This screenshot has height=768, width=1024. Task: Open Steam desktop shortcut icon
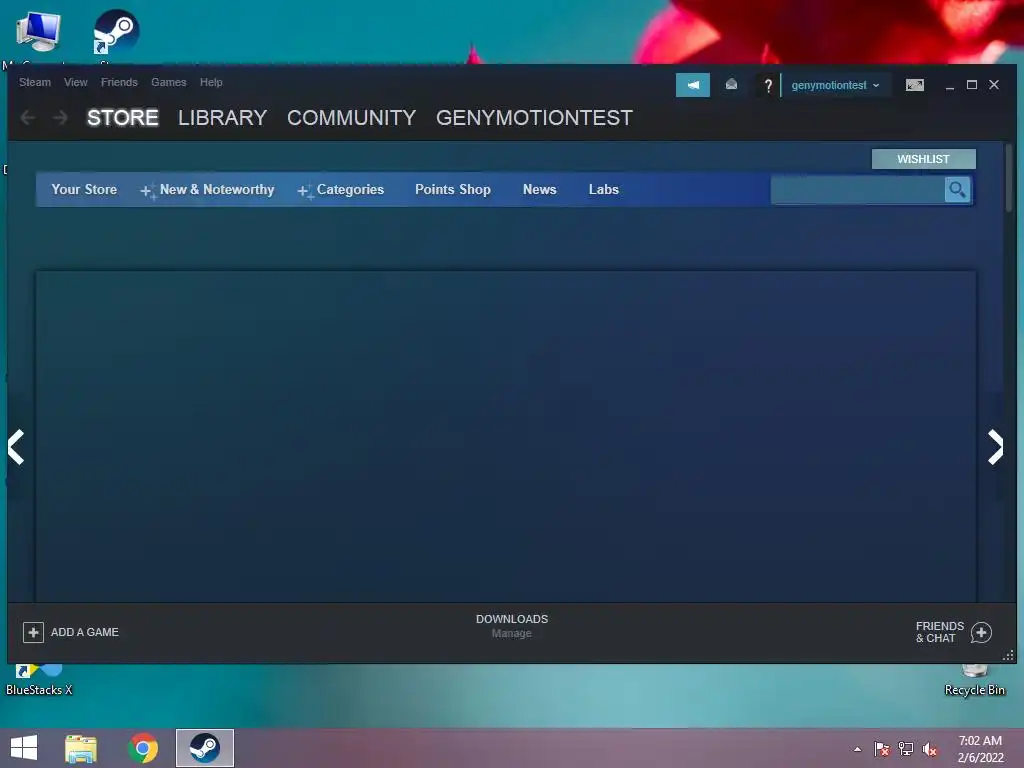[x=116, y=33]
